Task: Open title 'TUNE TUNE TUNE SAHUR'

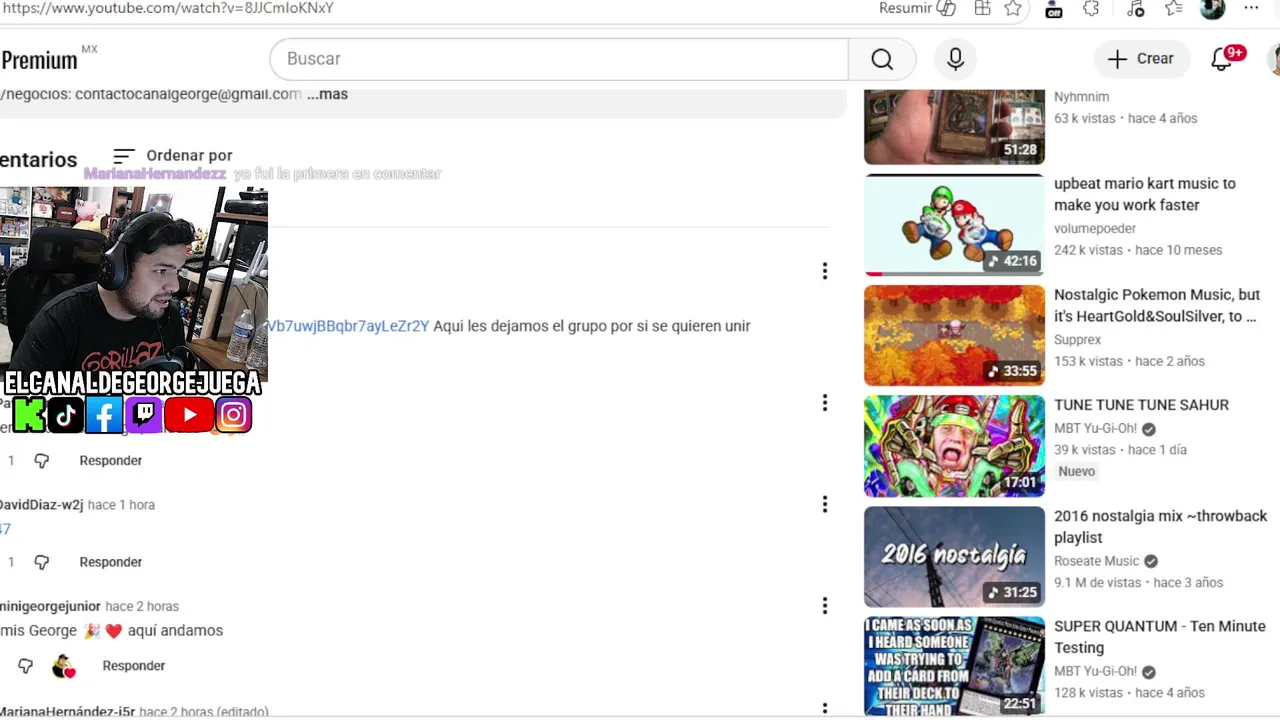Action: click(x=1141, y=405)
